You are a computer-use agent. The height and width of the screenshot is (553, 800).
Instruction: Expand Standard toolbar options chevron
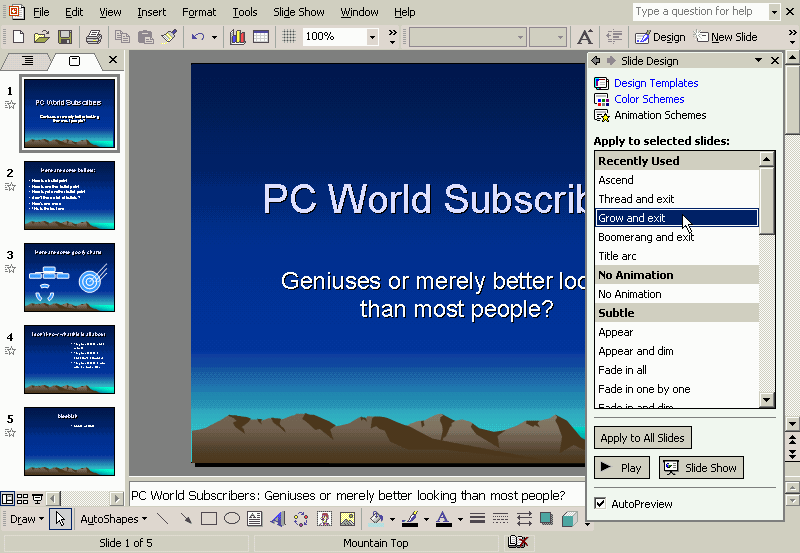(x=392, y=37)
